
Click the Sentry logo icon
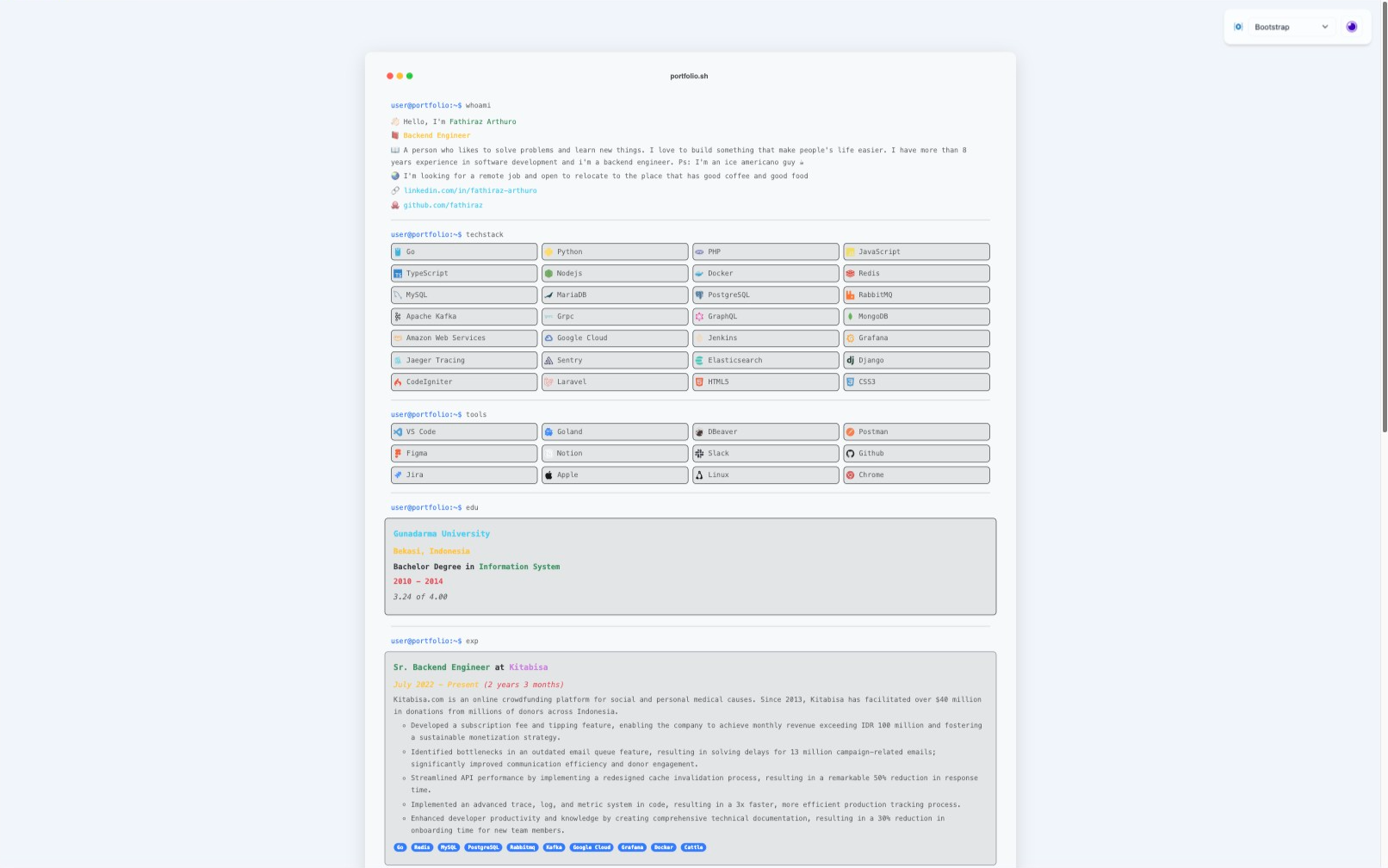548,360
